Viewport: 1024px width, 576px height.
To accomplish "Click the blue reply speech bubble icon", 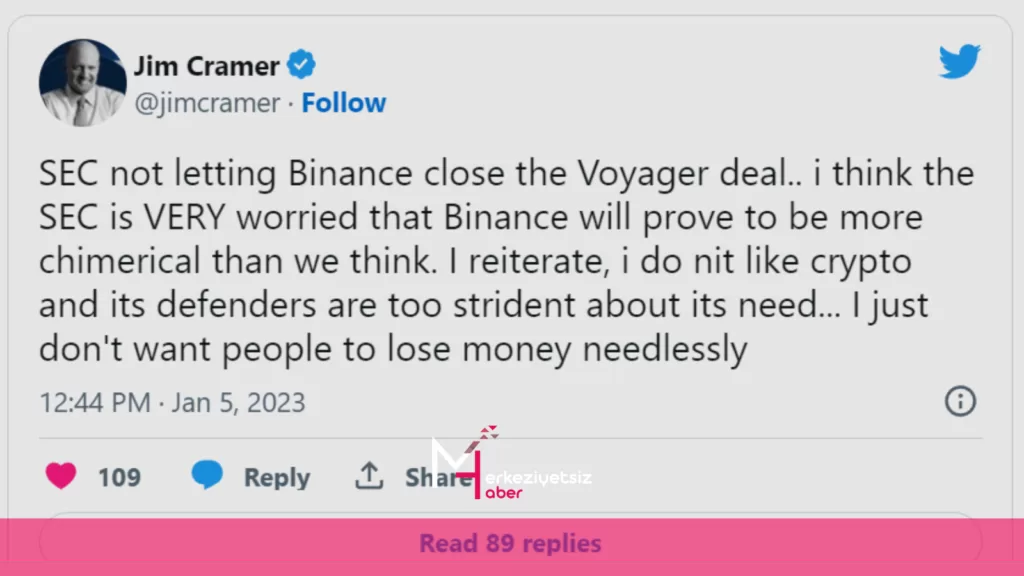I will [x=208, y=477].
